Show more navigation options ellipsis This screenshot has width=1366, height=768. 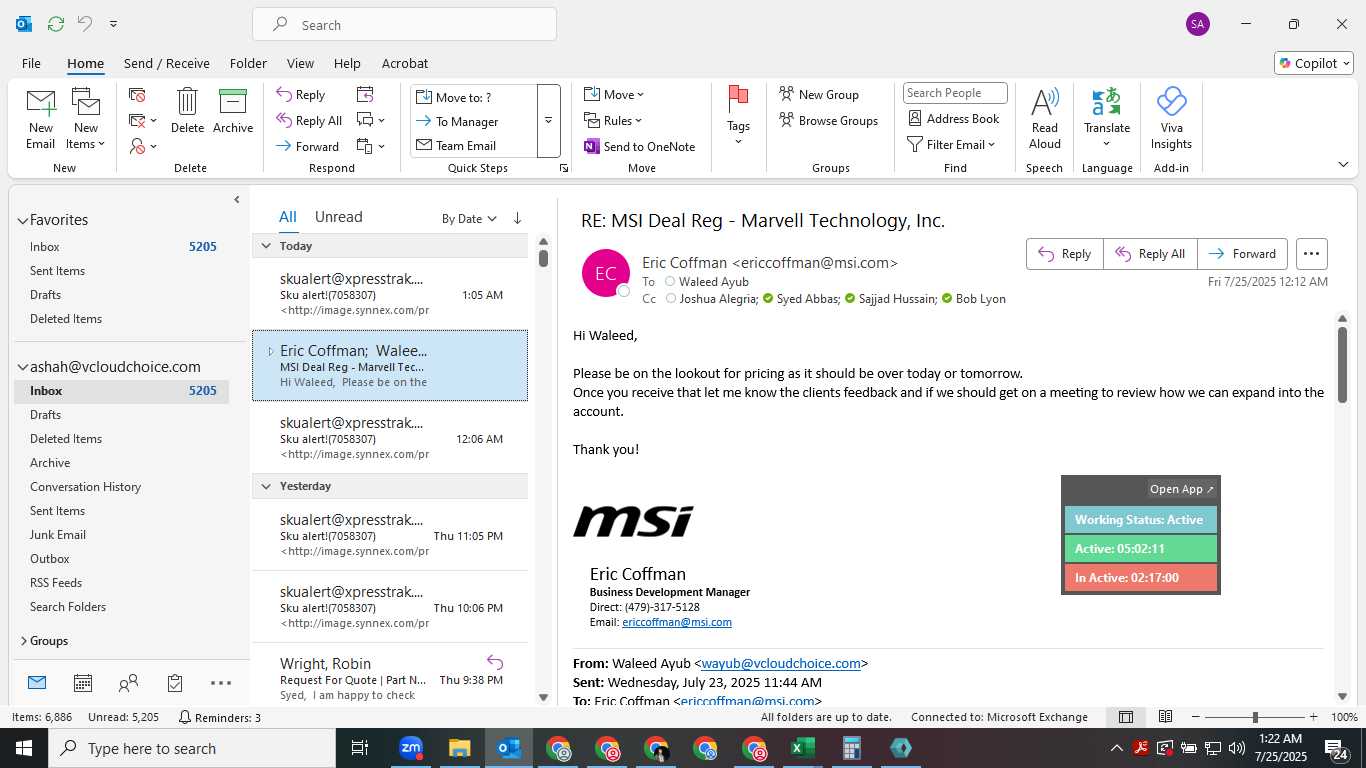221,683
